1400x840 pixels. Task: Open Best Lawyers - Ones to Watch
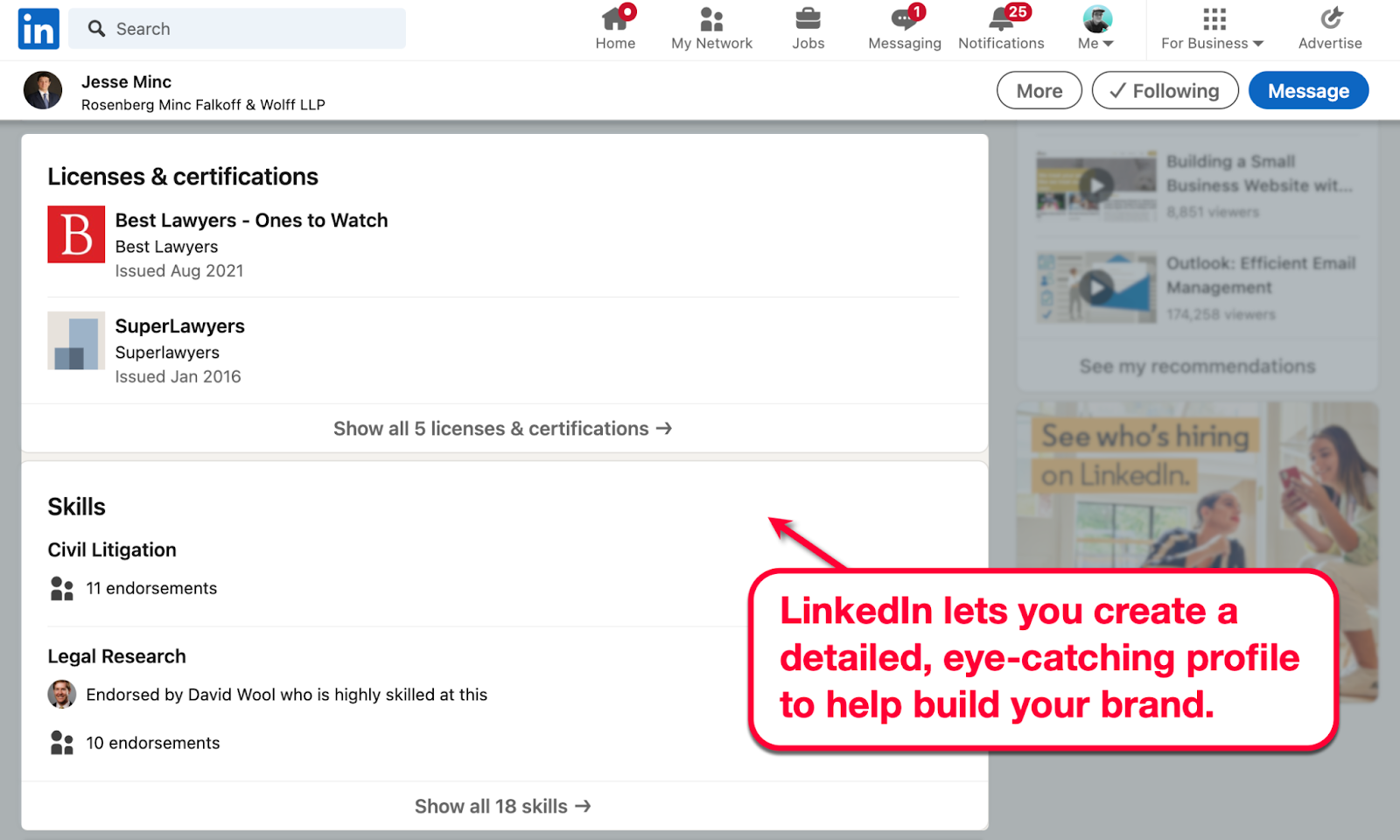point(251,220)
